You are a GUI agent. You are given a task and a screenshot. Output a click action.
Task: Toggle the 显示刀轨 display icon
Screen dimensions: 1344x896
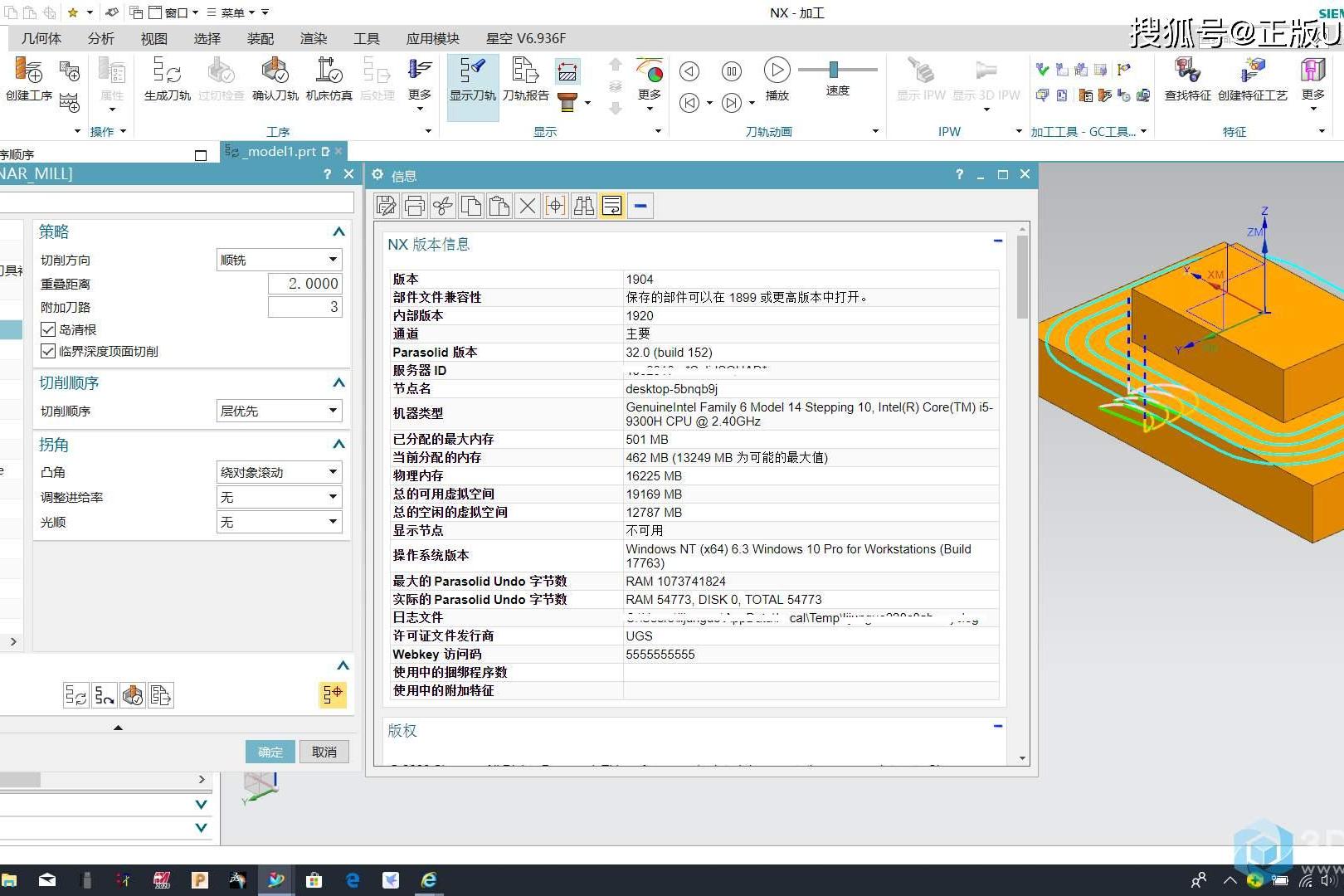click(471, 79)
